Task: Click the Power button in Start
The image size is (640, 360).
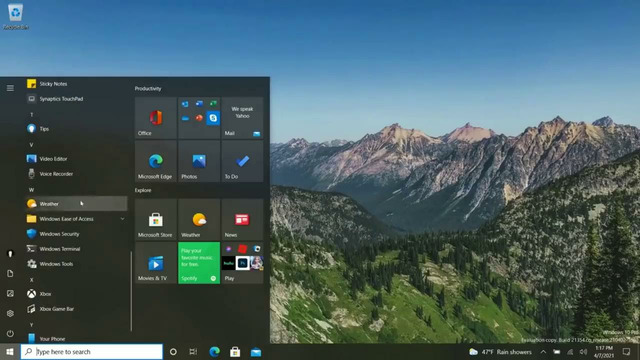Action: click(10, 333)
